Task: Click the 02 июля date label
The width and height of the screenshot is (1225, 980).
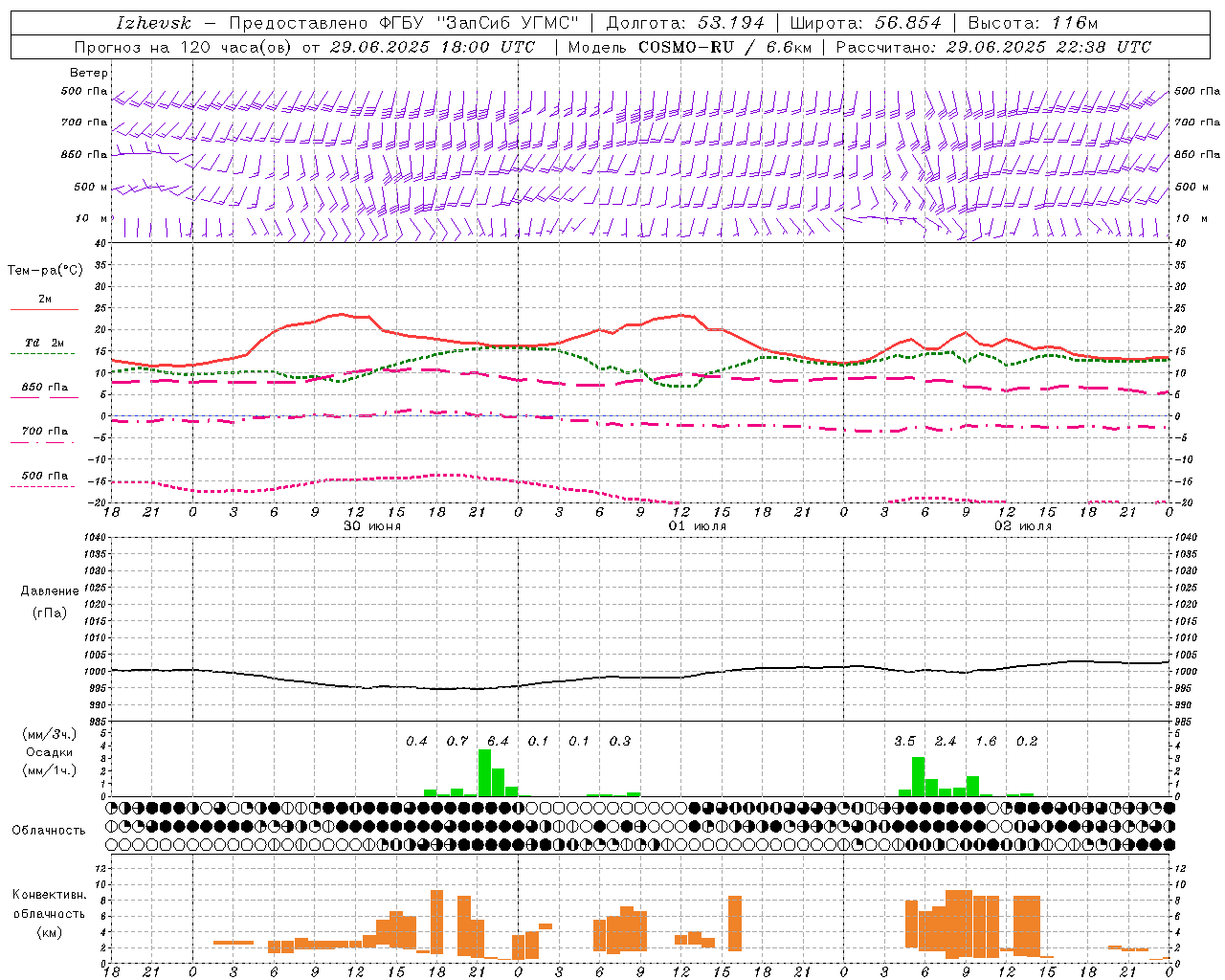Action: click(x=1023, y=526)
